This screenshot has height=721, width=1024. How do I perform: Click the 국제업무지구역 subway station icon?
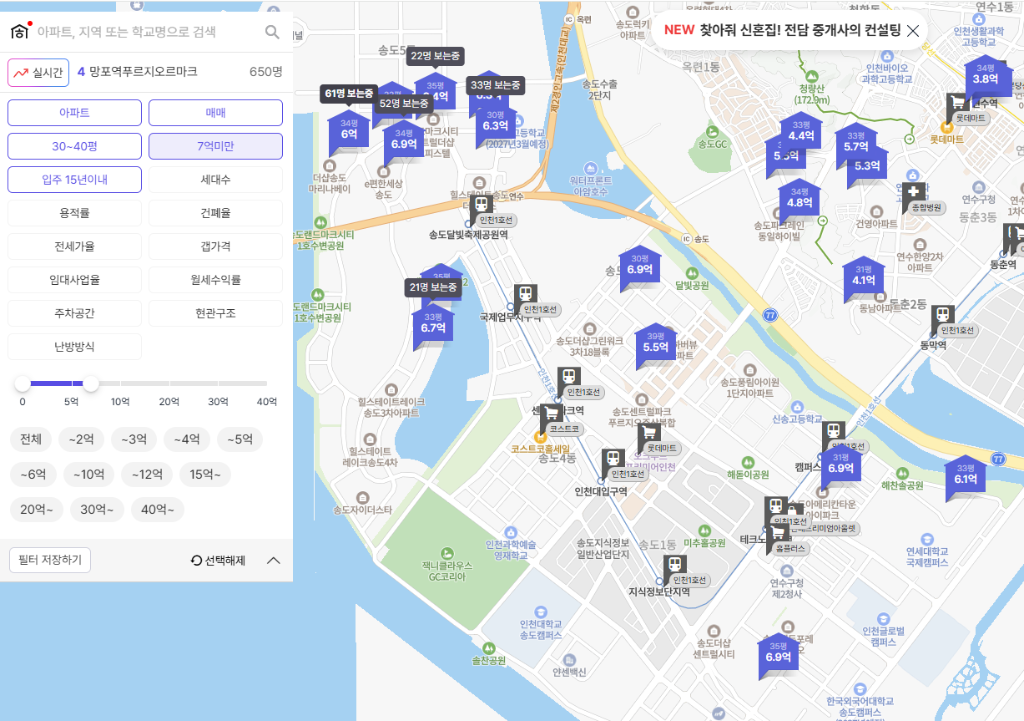coord(525,295)
